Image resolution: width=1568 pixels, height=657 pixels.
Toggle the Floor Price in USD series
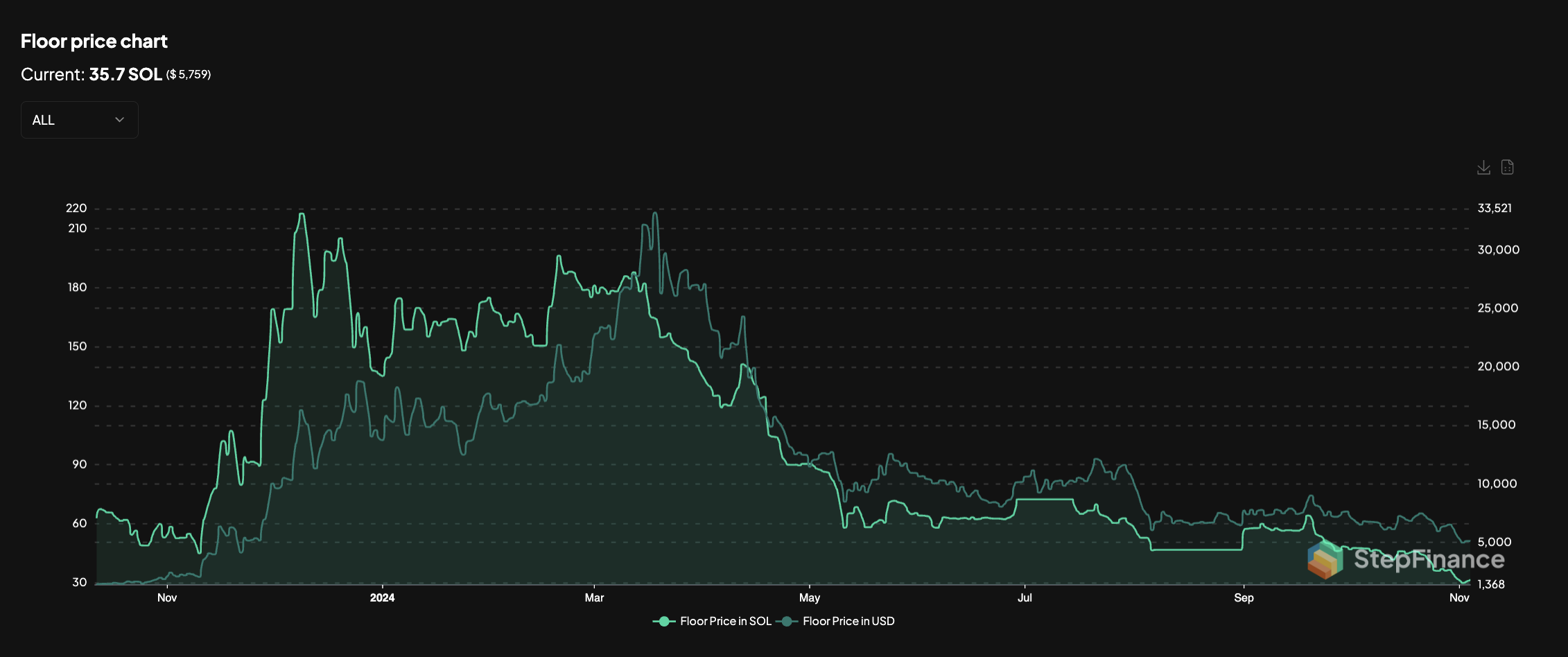click(x=848, y=621)
